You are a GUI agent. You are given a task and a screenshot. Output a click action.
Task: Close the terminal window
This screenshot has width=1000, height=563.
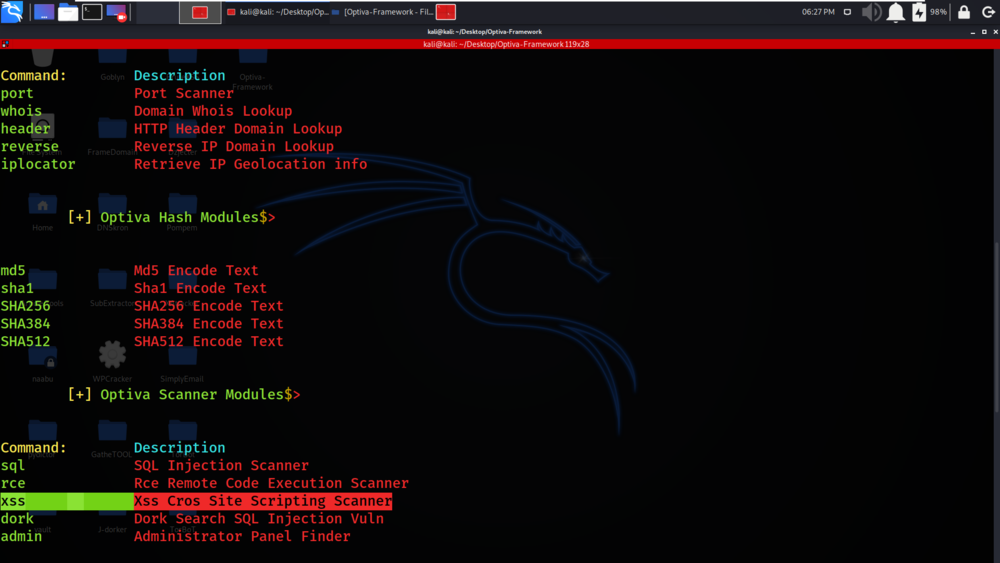995,32
